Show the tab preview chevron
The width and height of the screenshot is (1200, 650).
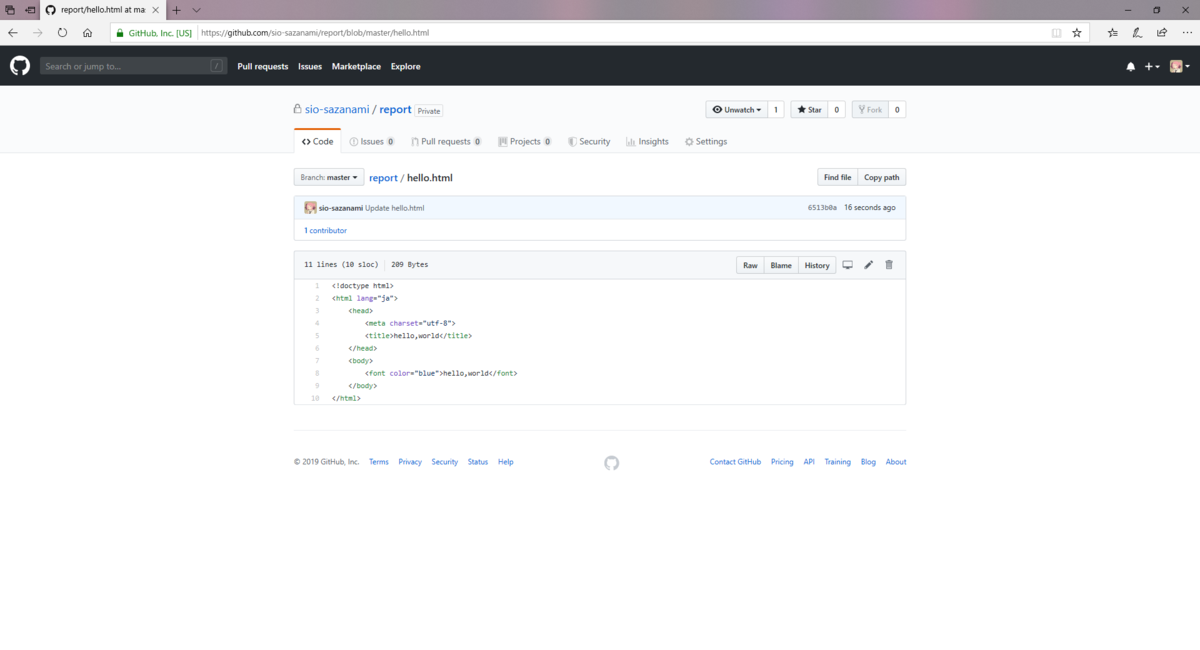[x=196, y=9]
